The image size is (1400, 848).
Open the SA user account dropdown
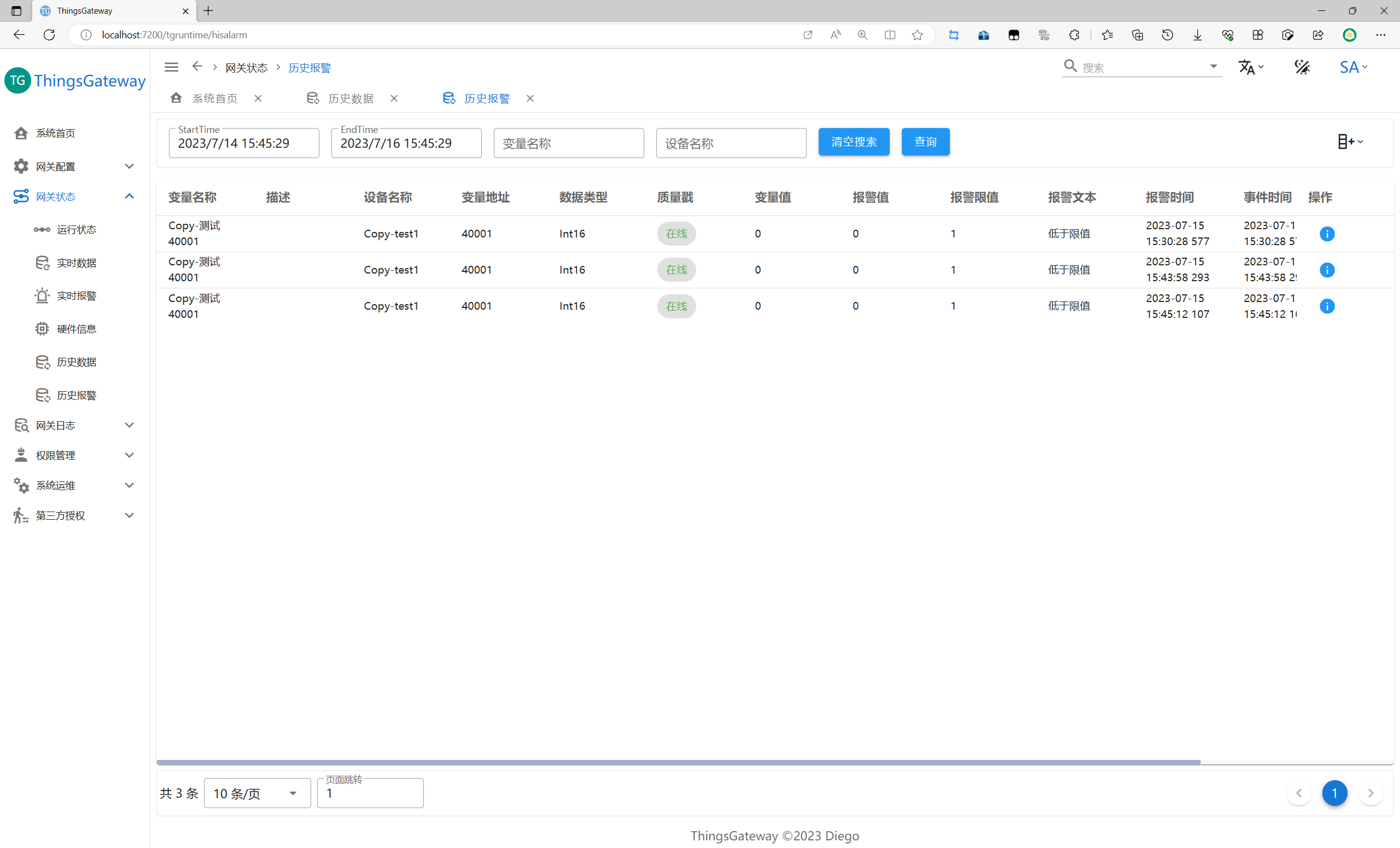(1353, 67)
